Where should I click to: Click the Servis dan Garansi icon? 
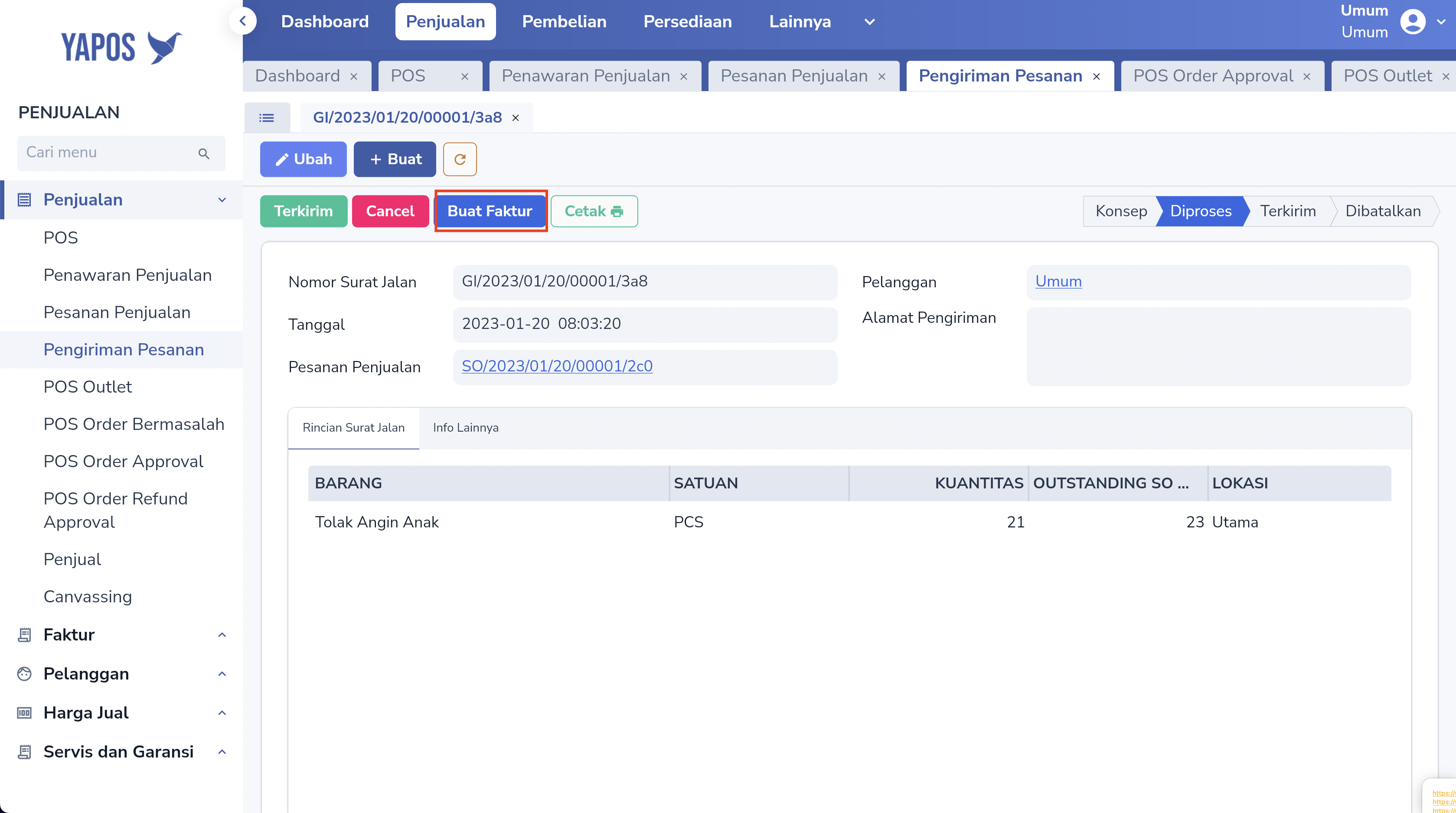pos(24,751)
